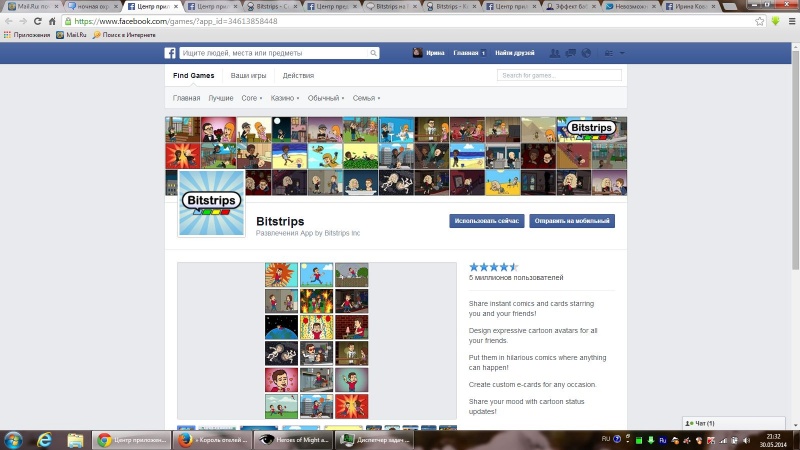Open Internet Explorer from the taskbar
Image resolution: width=800 pixels, height=450 pixels.
(x=45, y=440)
